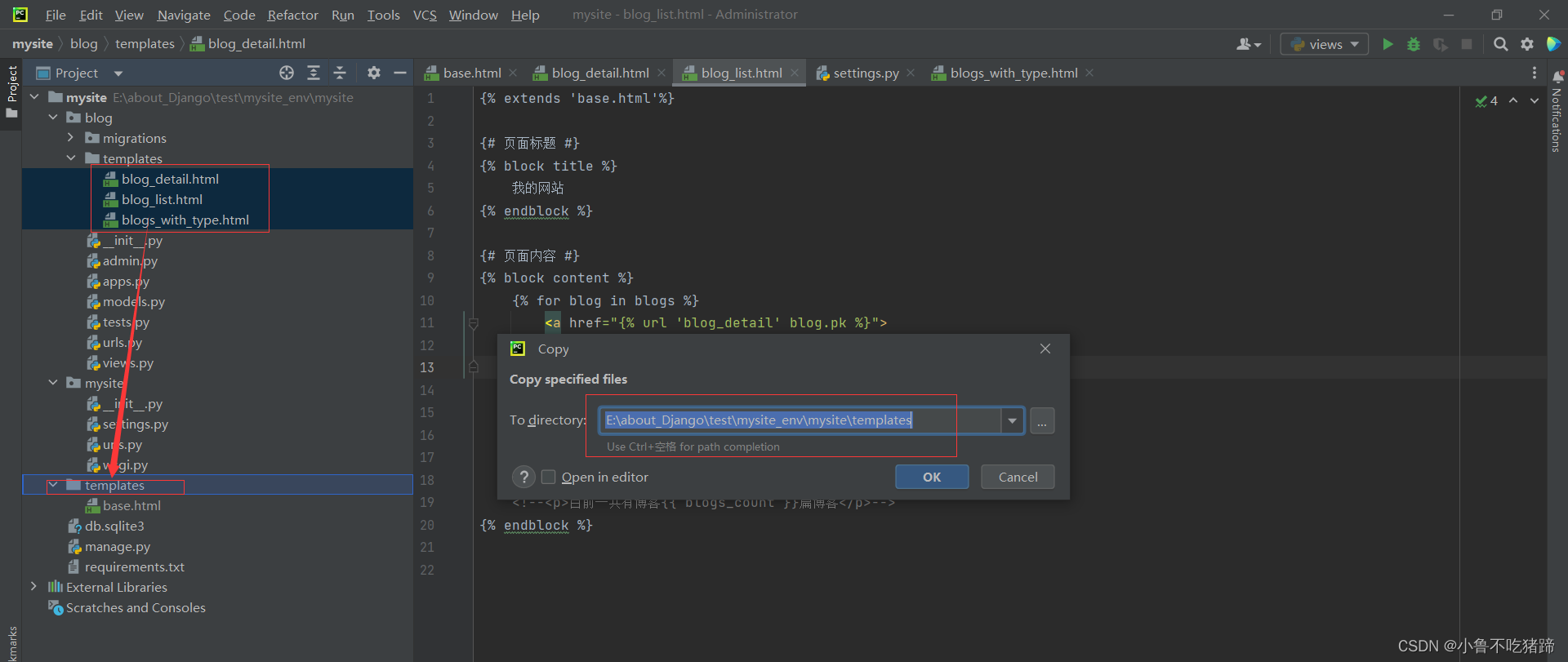Open JetBrains toolbox icon
The height and width of the screenshot is (662, 1568).
(x=1553, y=44)
